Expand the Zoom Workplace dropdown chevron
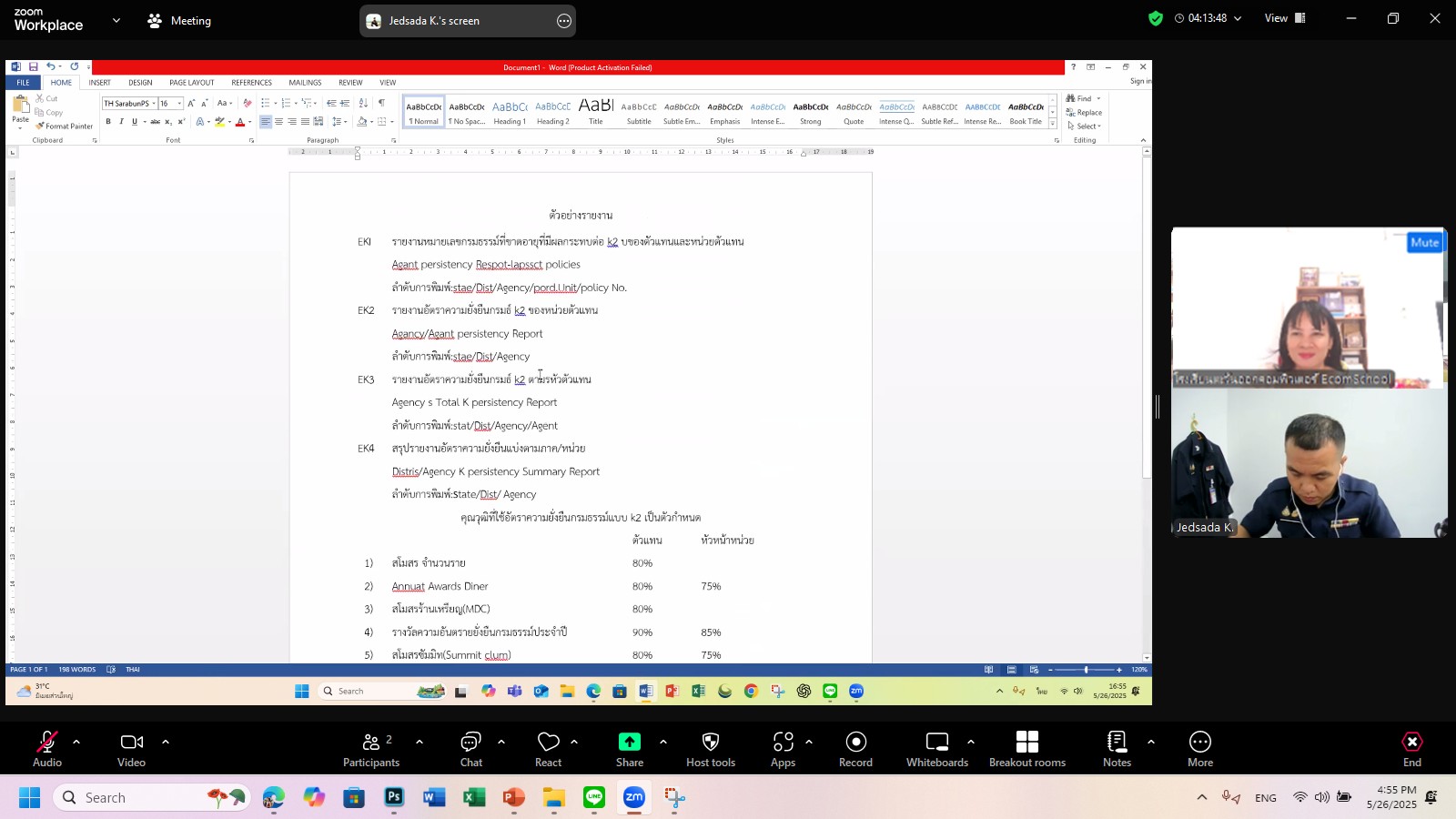 pyautogui.click(x=116, y=20)
